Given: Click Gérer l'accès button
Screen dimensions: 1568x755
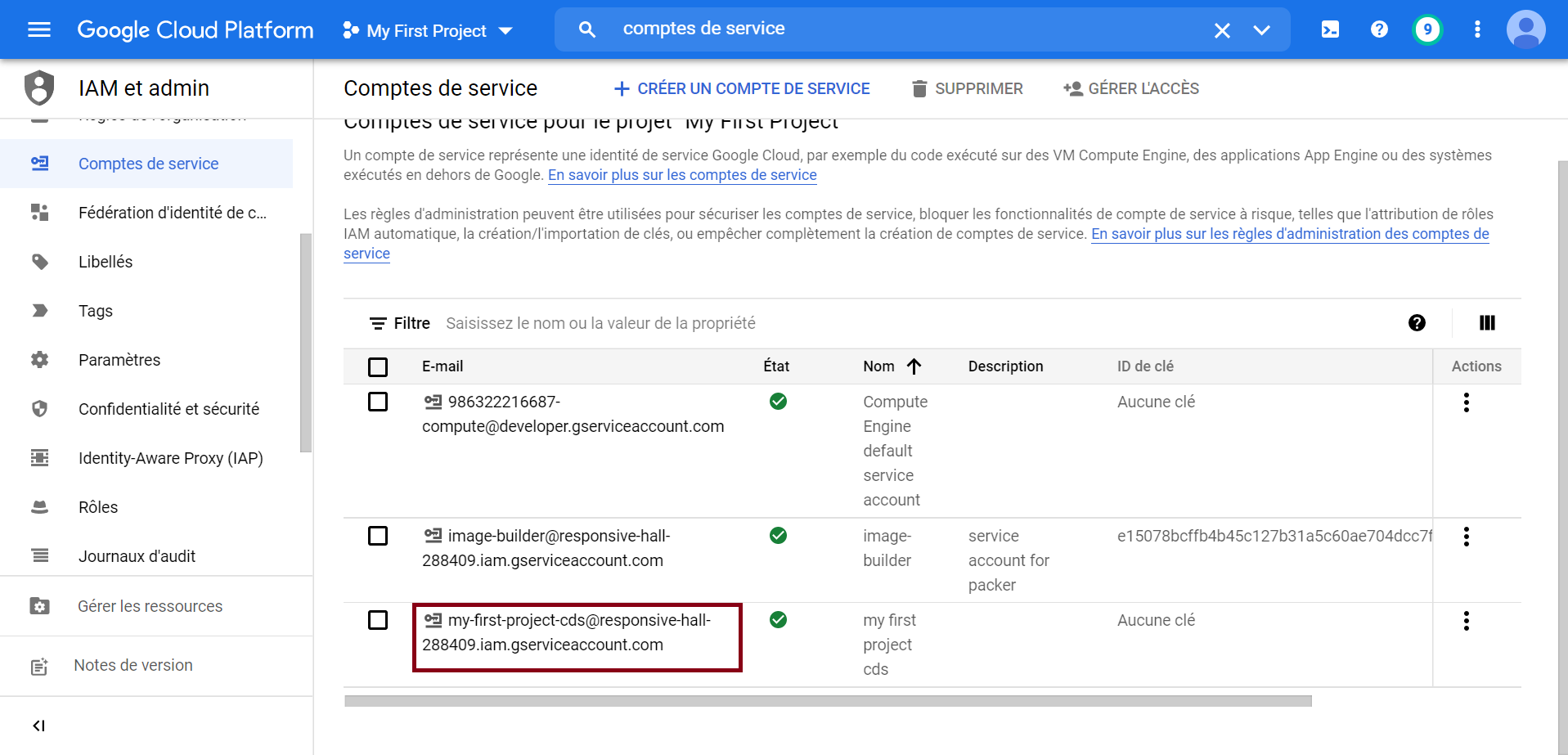Looking at the screenshot, I should click(1131, 88).
